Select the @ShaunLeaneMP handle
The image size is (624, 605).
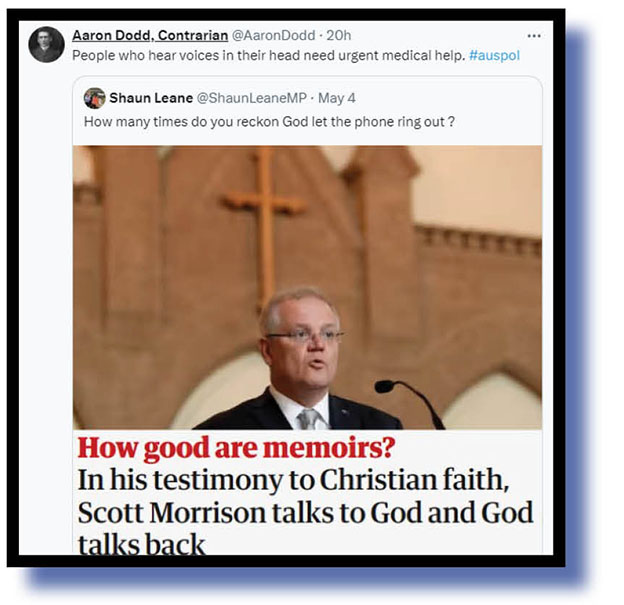(x=252, y=98)
